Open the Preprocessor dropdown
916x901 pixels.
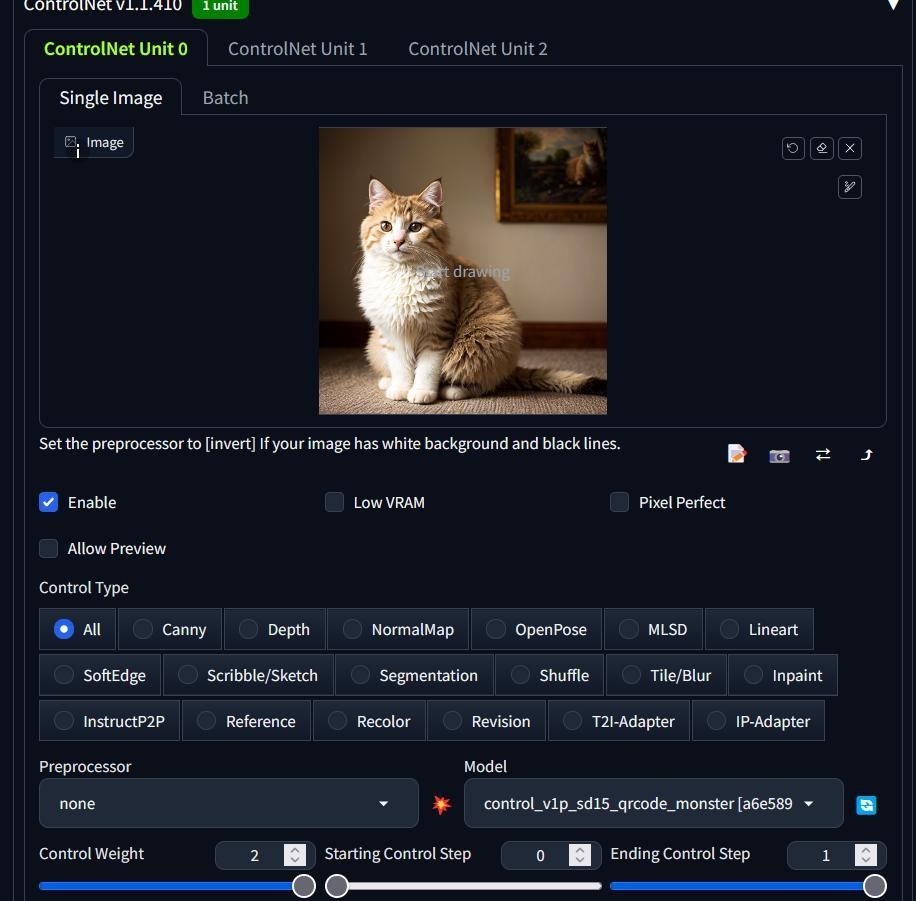click(x=228, y=803)
